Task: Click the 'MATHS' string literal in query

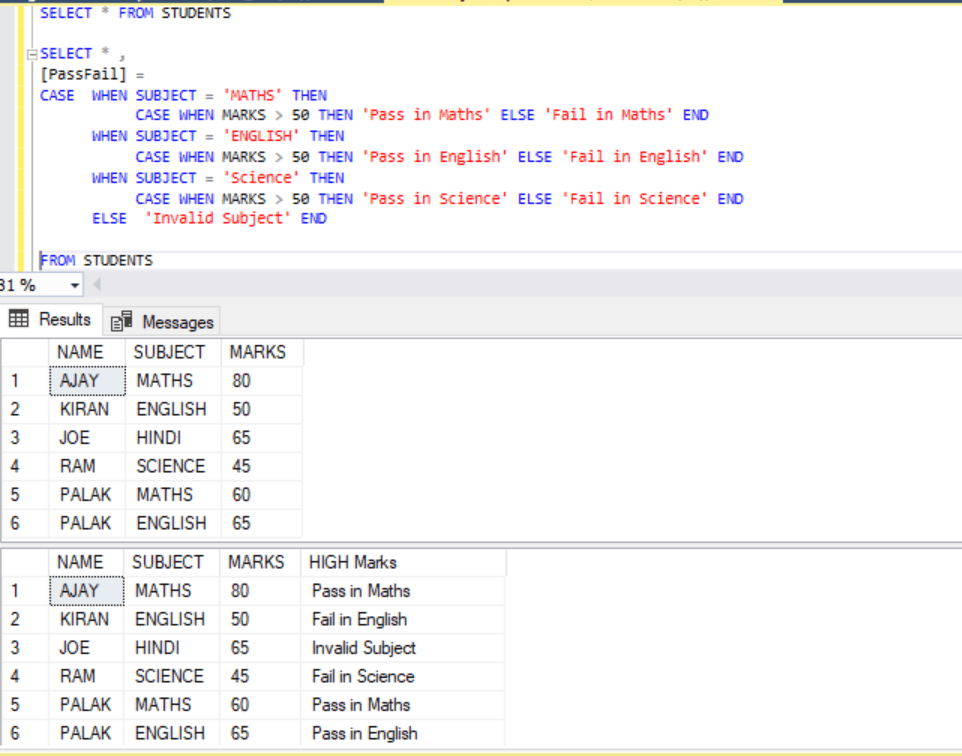Action: [252, 96]
